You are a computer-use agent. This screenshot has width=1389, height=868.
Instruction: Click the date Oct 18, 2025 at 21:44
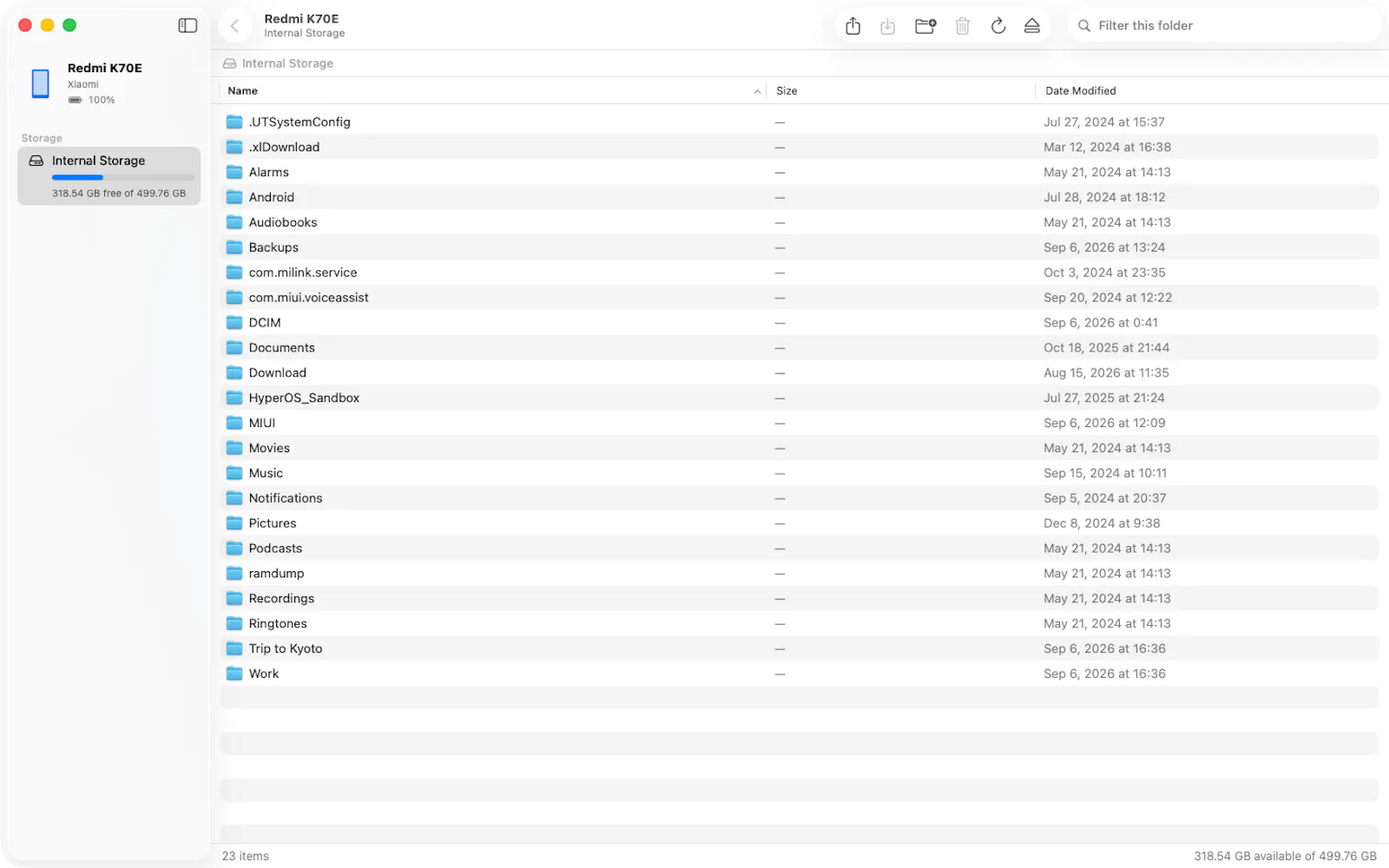(x=1106, y=348)
